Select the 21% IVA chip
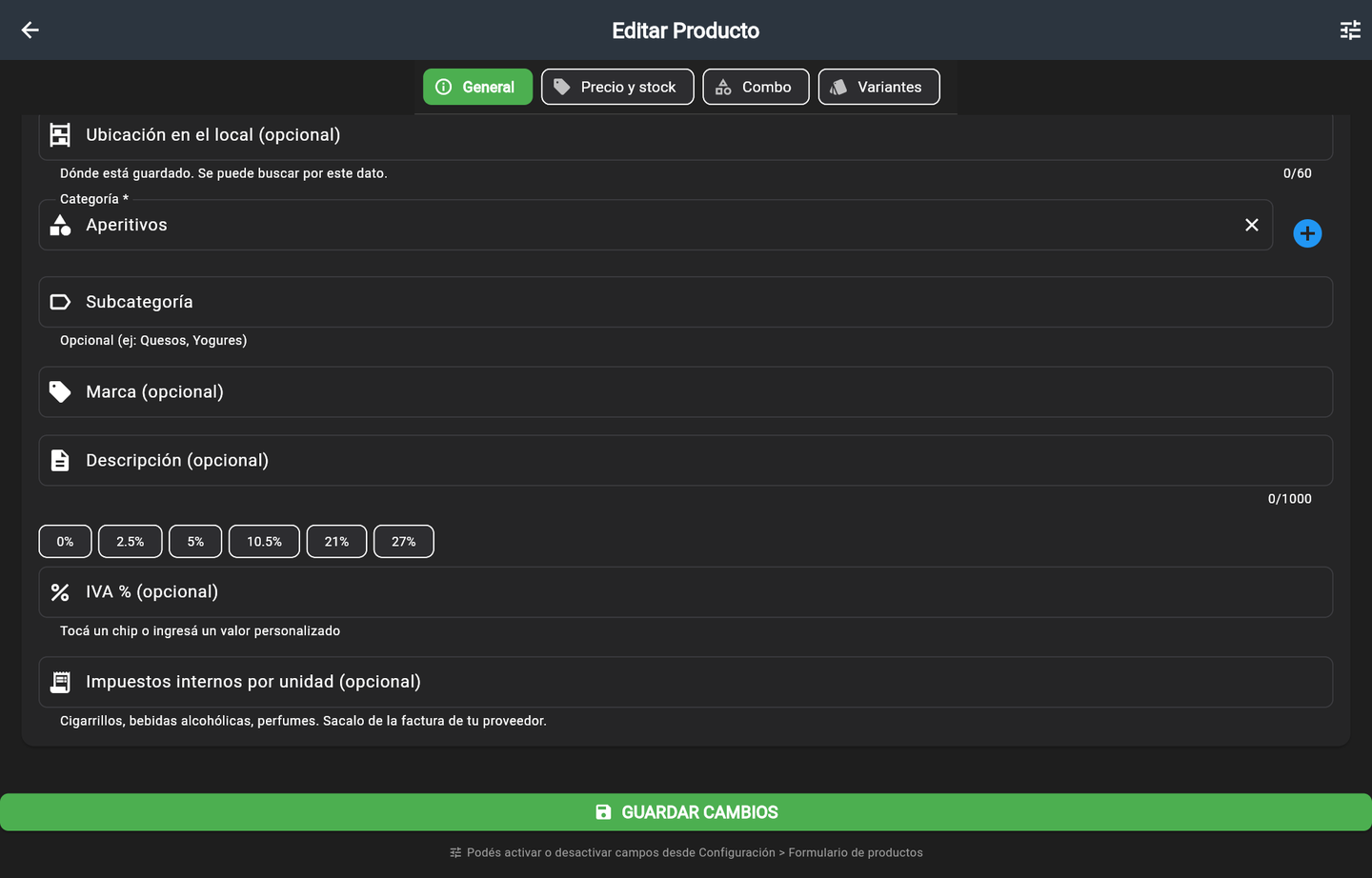Screen dimensions: 1372x878 (x=336, y=541)
